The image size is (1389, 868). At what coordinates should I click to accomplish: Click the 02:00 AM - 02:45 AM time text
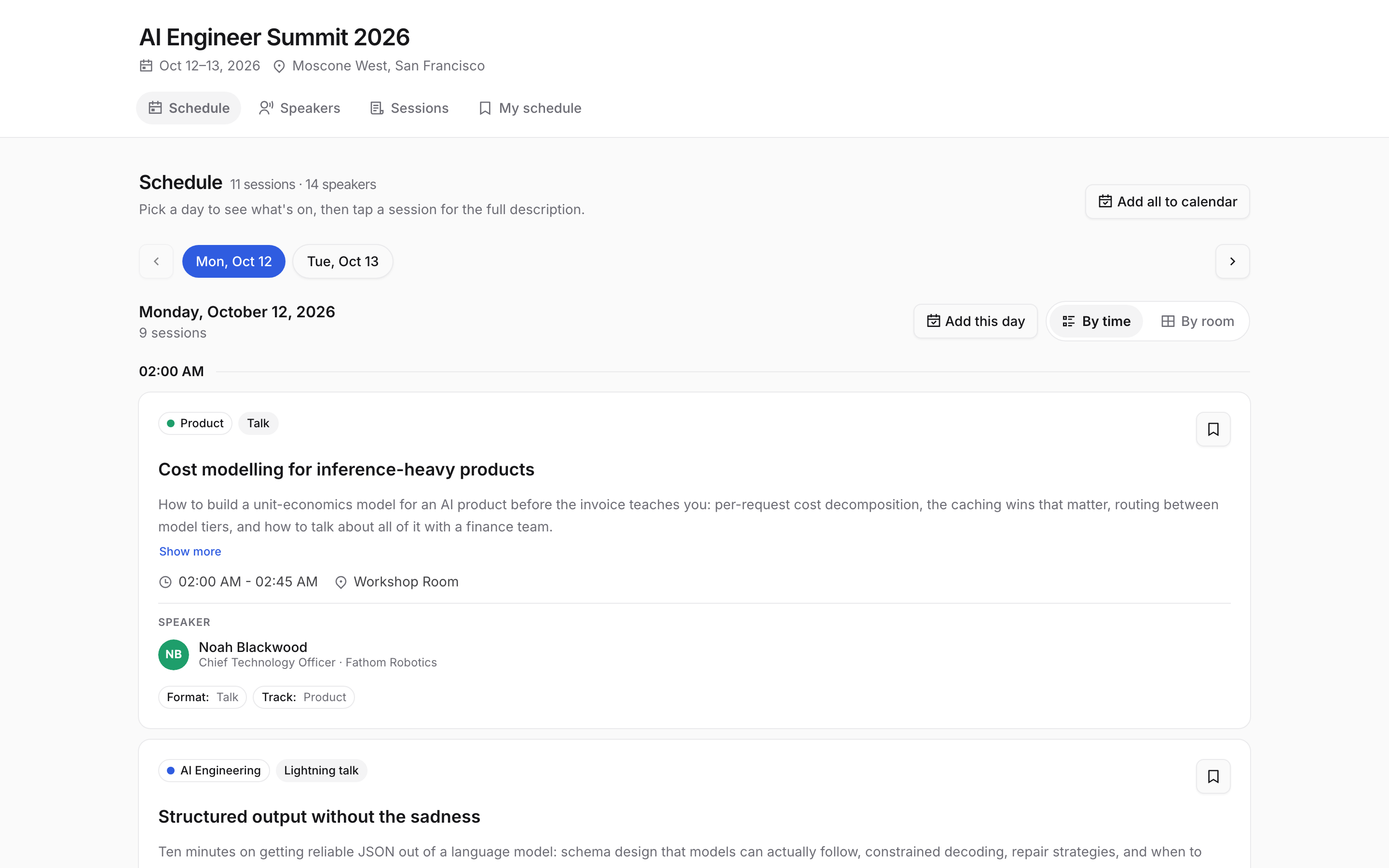click(248, 582)
